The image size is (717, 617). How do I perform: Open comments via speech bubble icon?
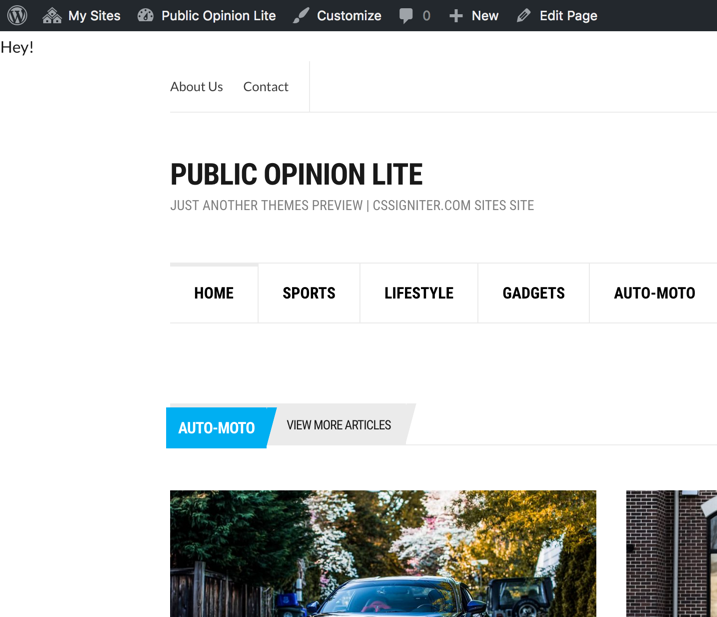(x=406, y=16)
